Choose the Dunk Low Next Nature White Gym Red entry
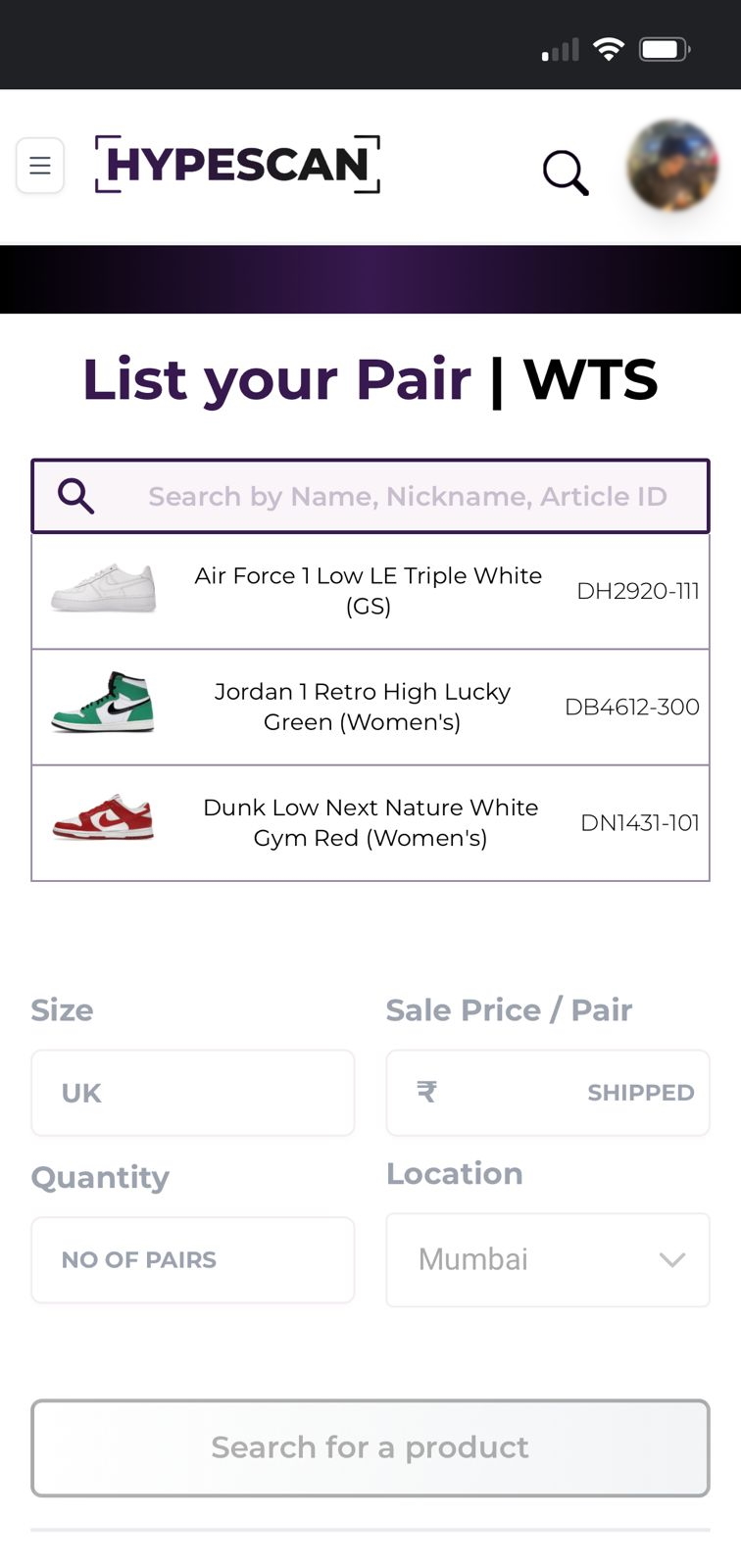The width and height of the screenshot is (741, 1568). tap(370, 822)
